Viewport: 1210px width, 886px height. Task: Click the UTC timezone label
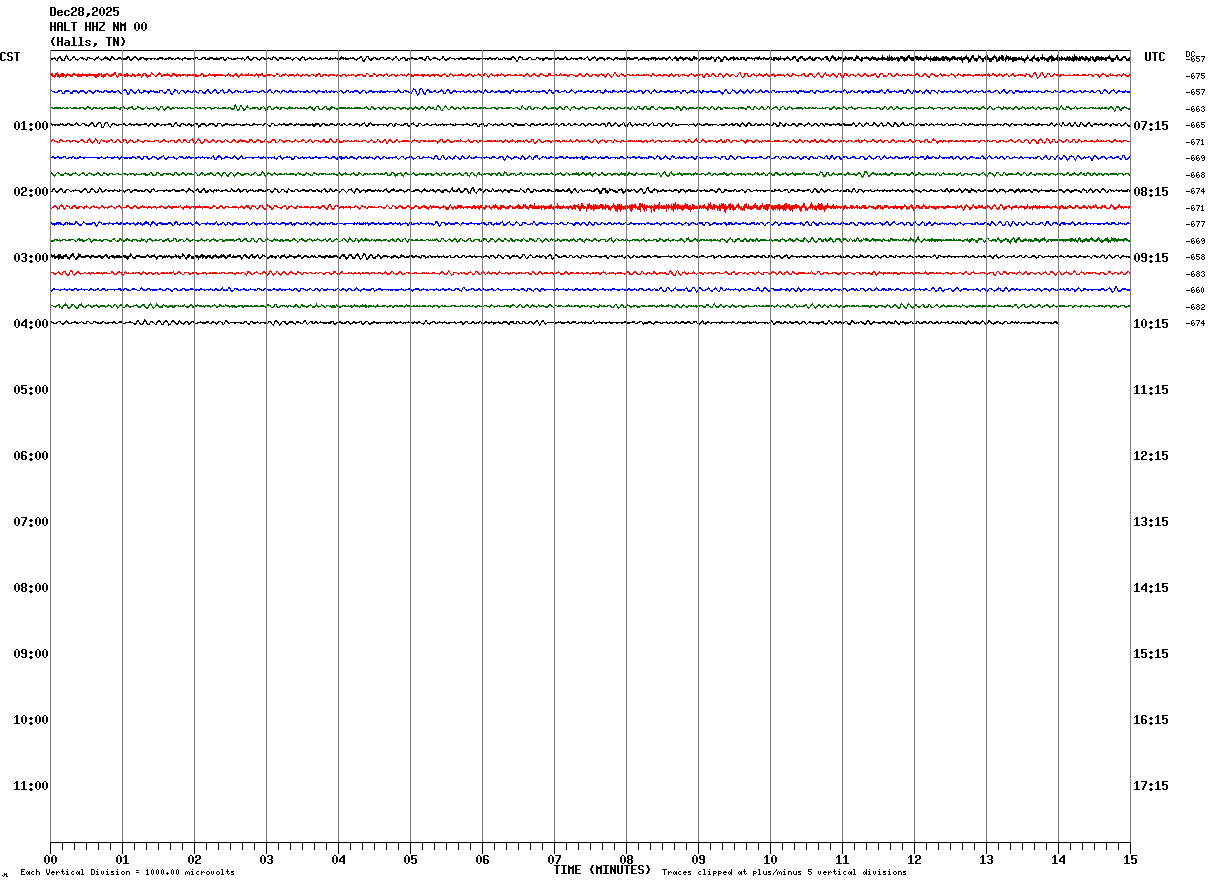1155,57
